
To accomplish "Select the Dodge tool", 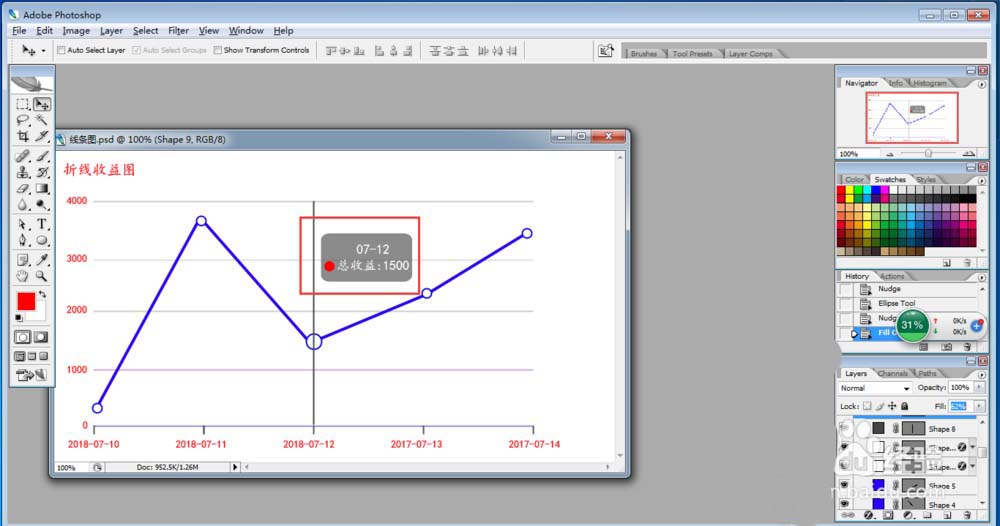I will click(x=42, y=205).
